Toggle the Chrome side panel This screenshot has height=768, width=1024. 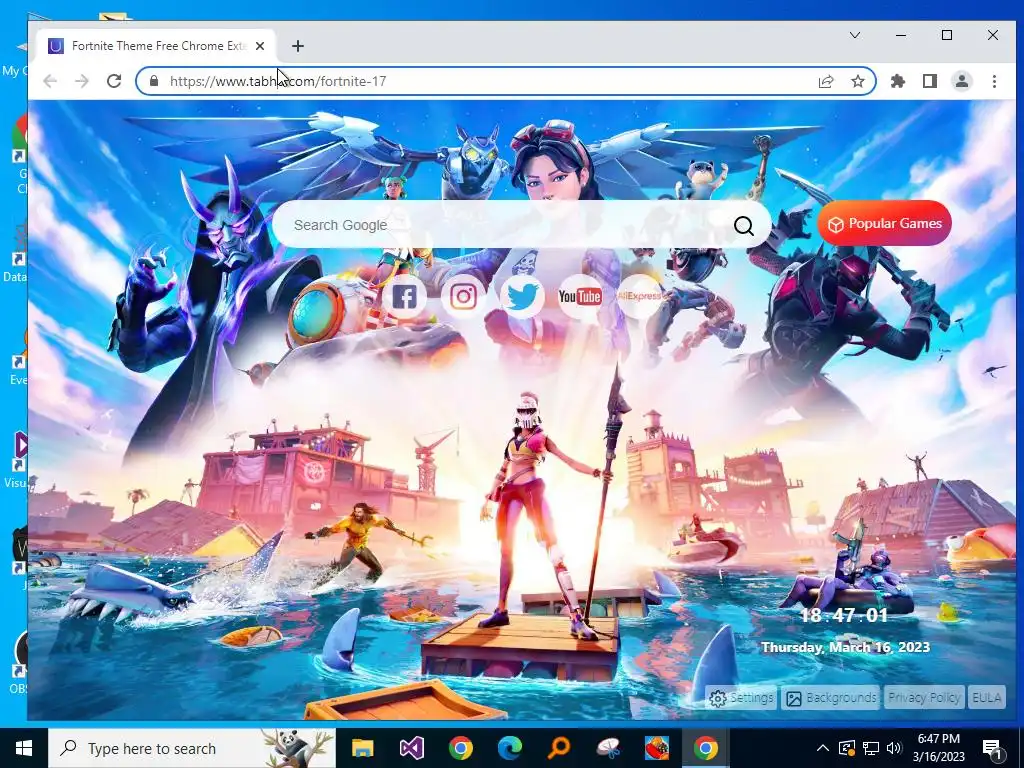pos(930,81)
